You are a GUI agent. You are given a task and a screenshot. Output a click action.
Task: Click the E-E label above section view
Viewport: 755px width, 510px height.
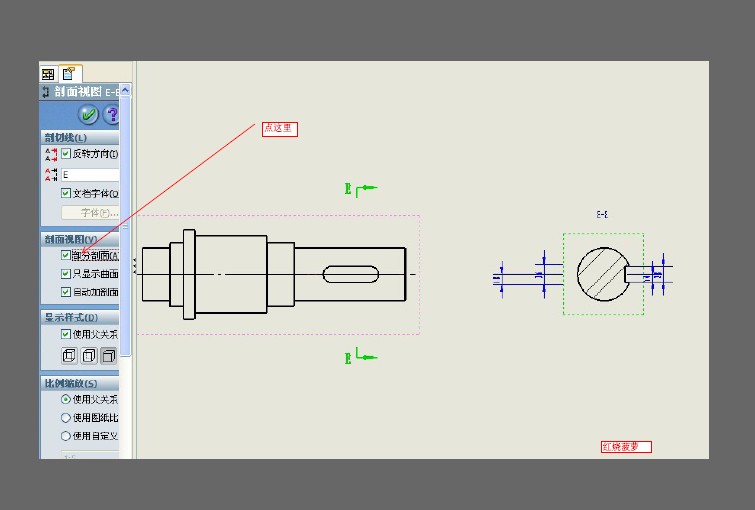coord(602,214)
